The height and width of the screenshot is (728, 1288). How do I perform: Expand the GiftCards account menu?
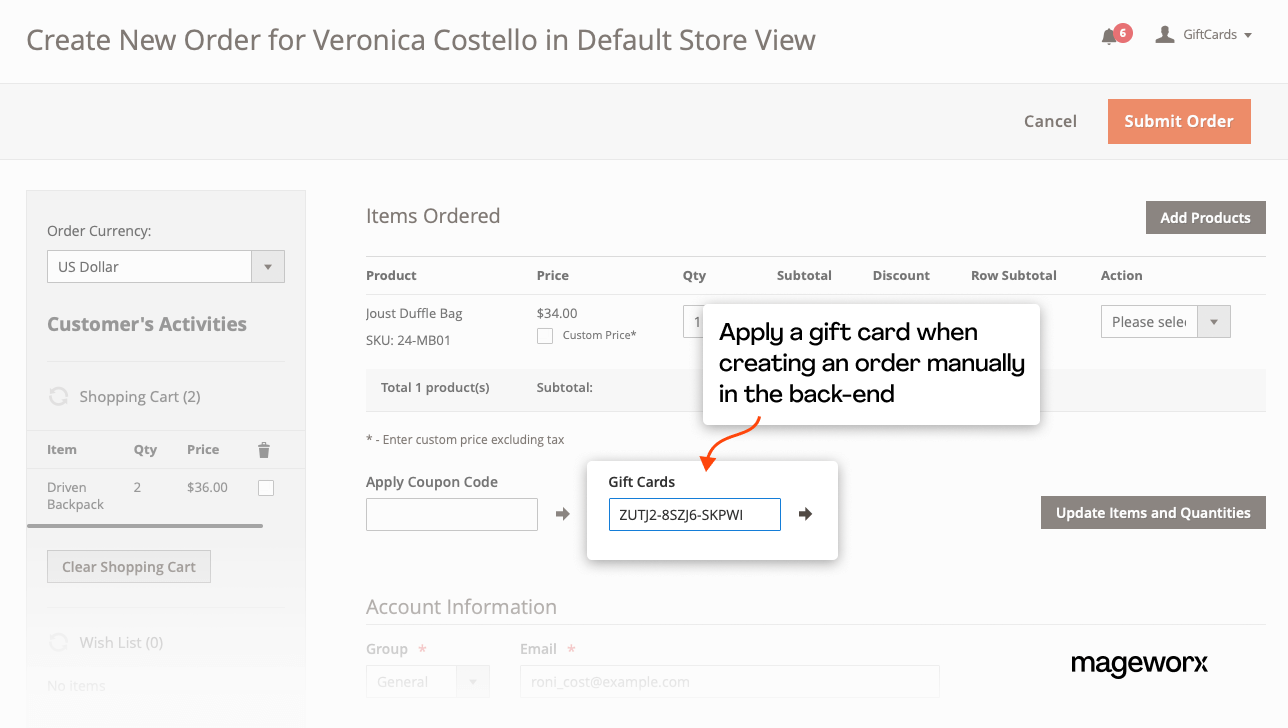(1217, 35)
